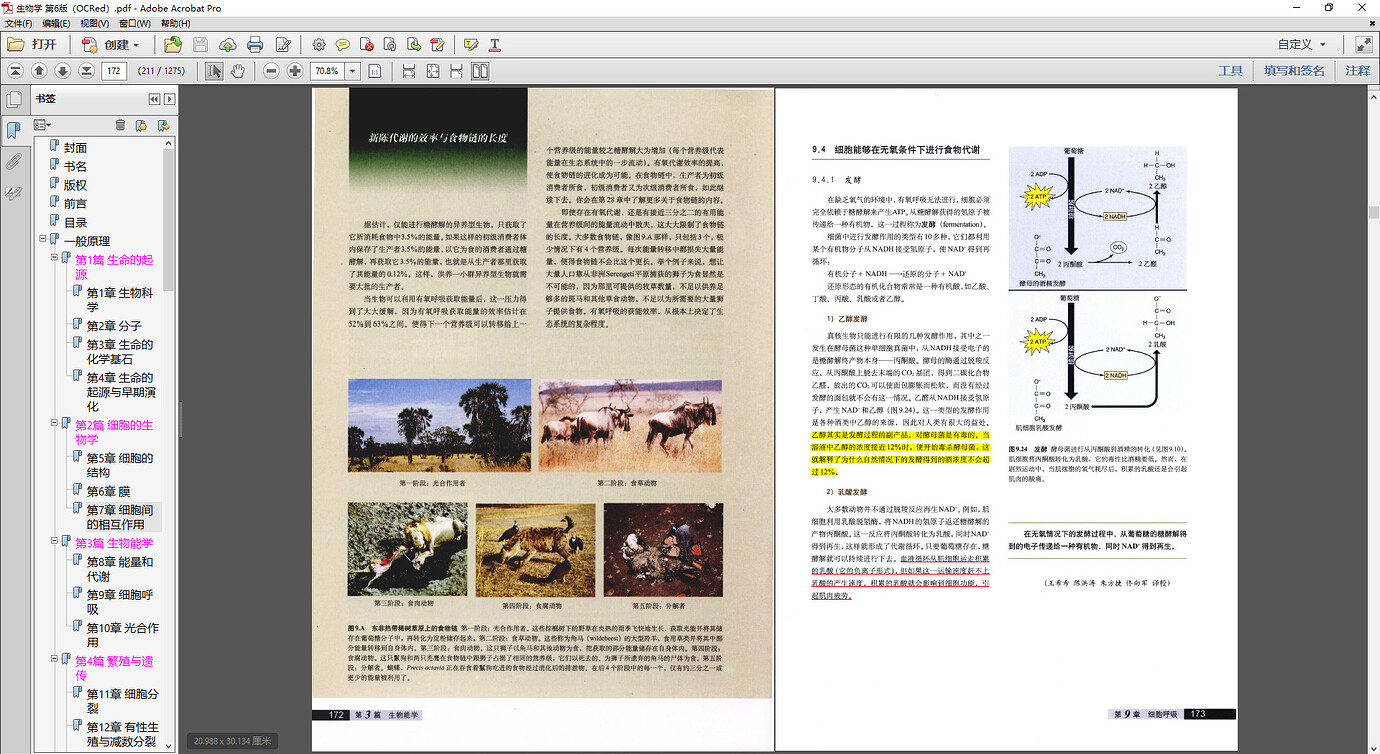Print the document using the printer icon
Screen dimensions: 1380x754
(254, 44)
